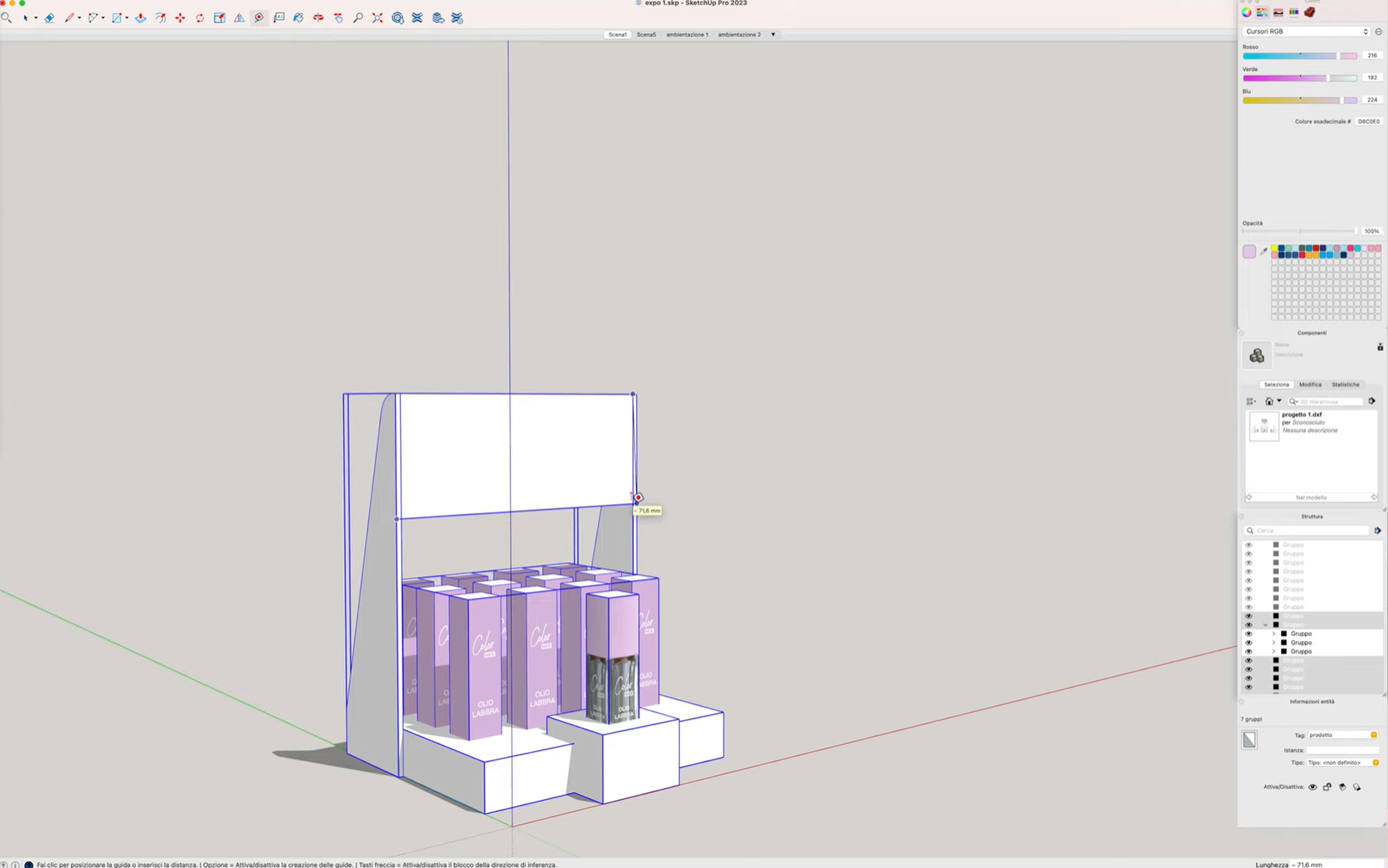Select the Eraser tool
Image resolution: width=1388 pixels, height=868 pixels.
tap(49, 17)
